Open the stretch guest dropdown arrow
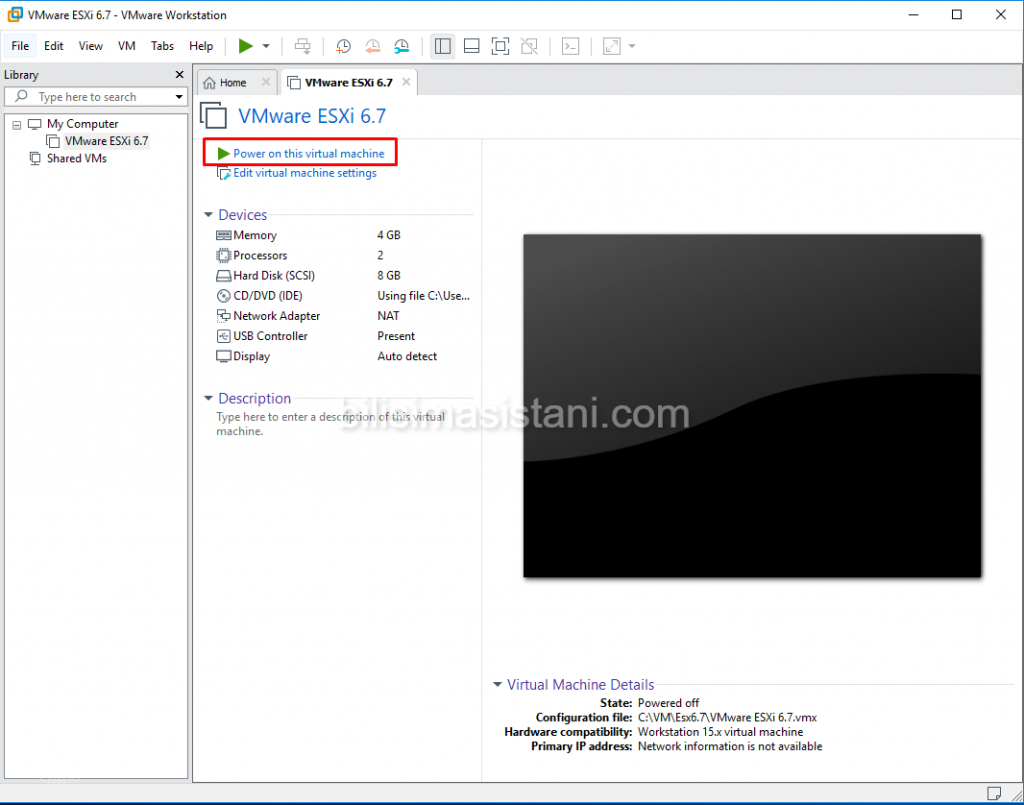This screenshot has width=1024, height=805. coord(632,46)
